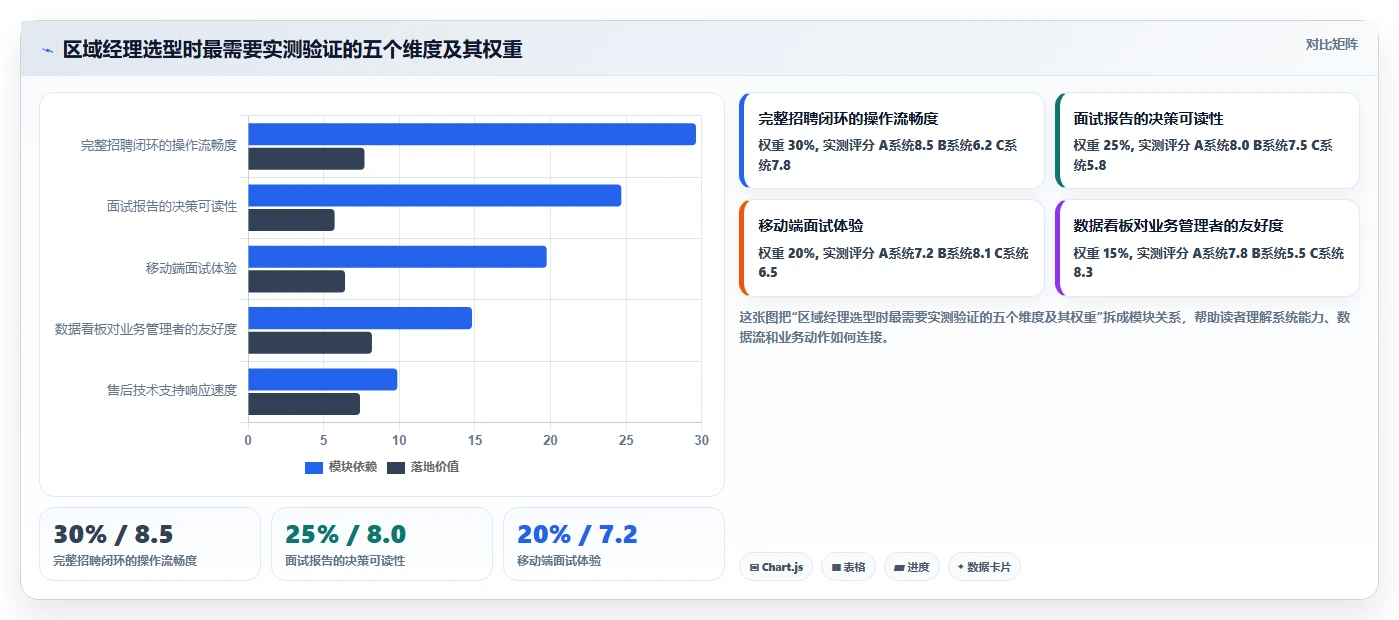
Task: Select the 25% / 8.0 stat card
Action: [382, 544]
